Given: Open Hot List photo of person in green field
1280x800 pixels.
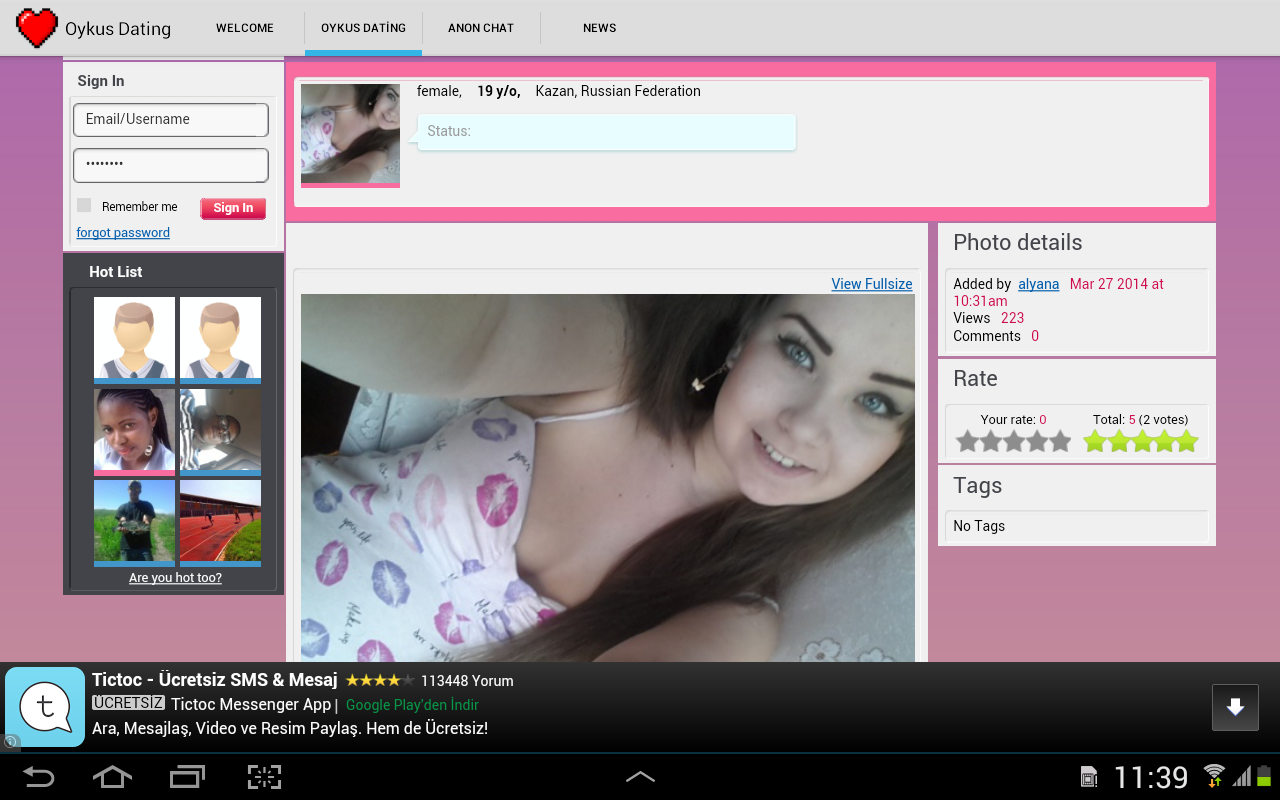Looking at the screenshot, I should coord(134,523).
